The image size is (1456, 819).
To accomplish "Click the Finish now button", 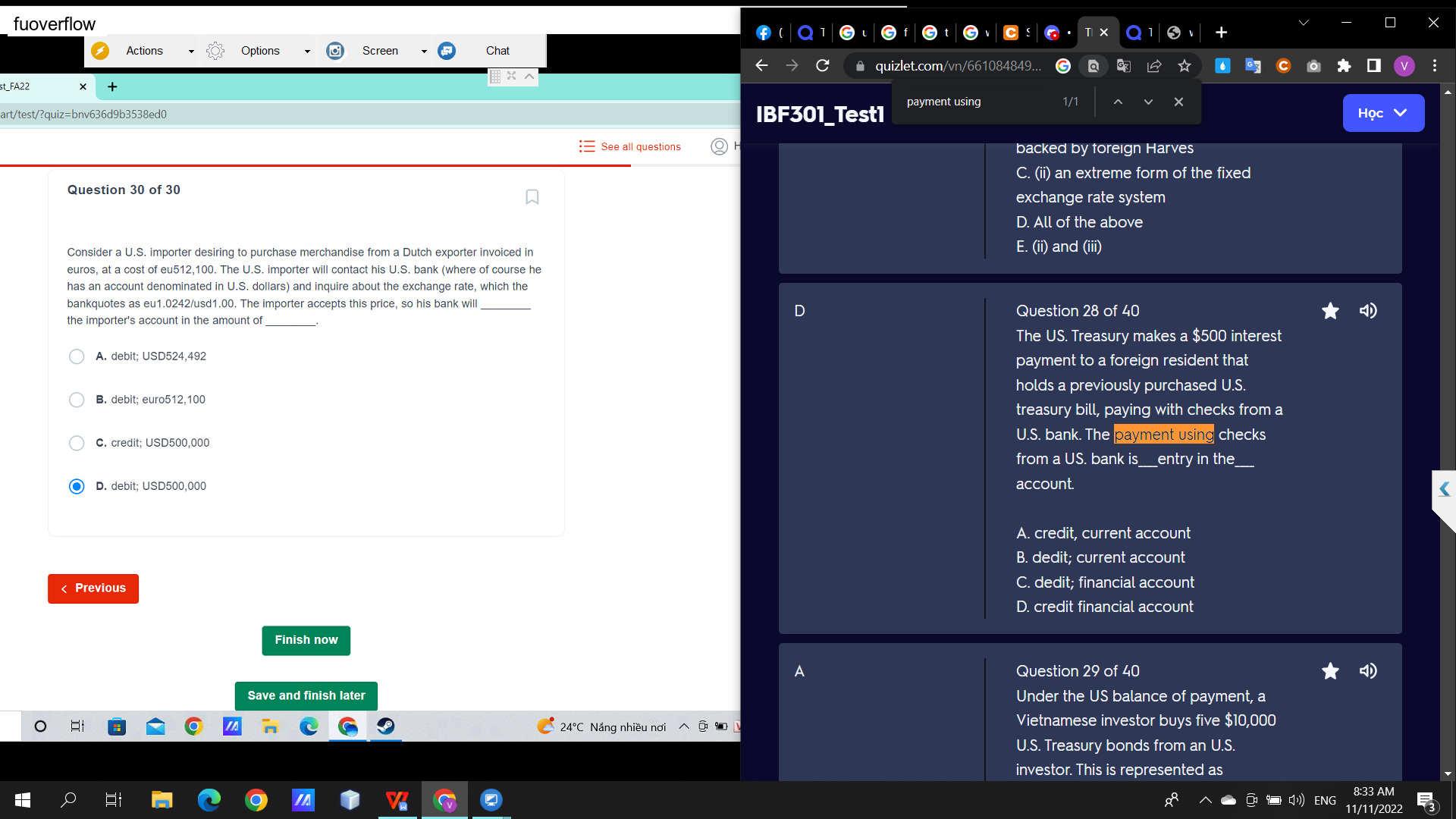I will click(306, 641).
